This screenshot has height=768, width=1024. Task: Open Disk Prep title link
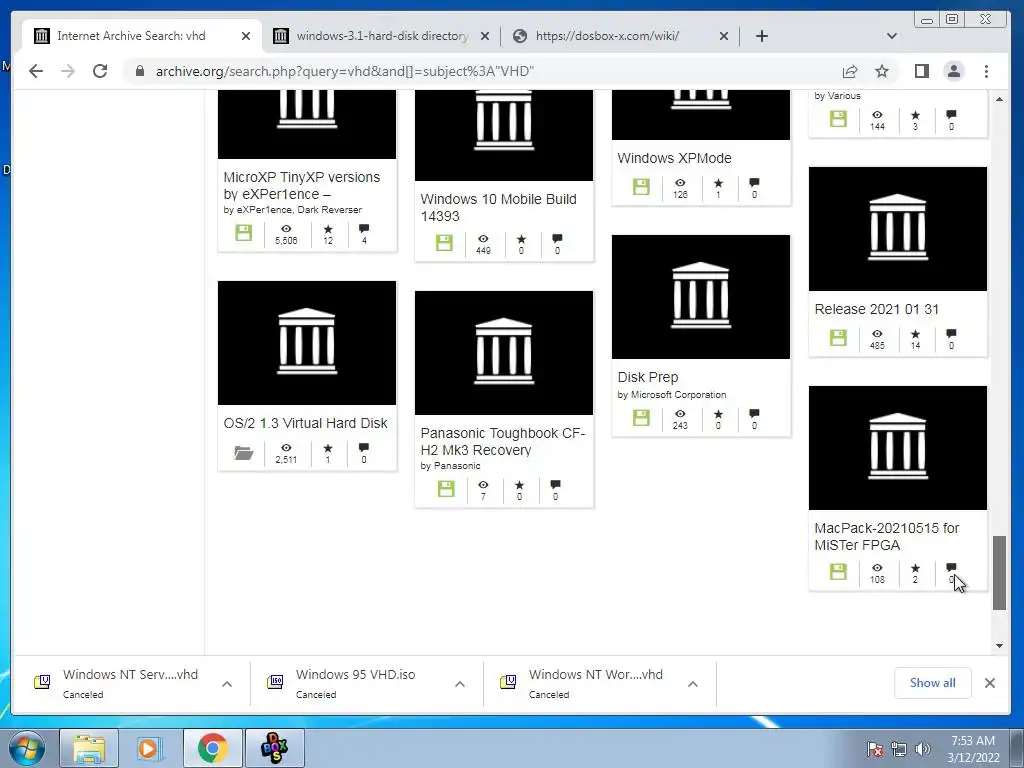click(x=648, y=377)
